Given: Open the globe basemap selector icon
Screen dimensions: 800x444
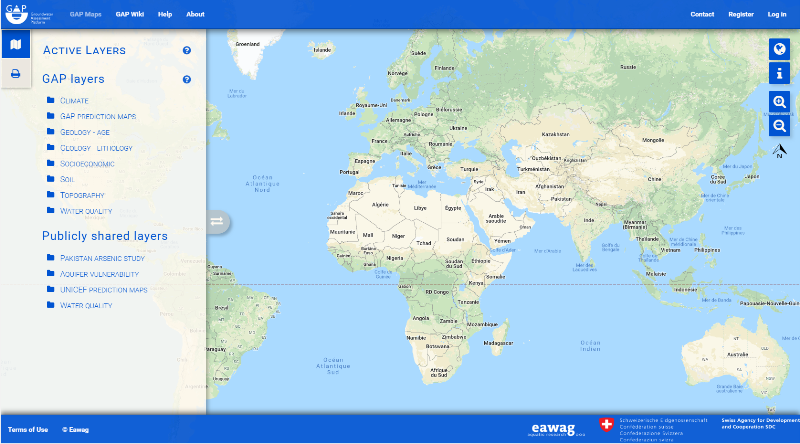Looking at the screenshot, I should coord(779,49).
